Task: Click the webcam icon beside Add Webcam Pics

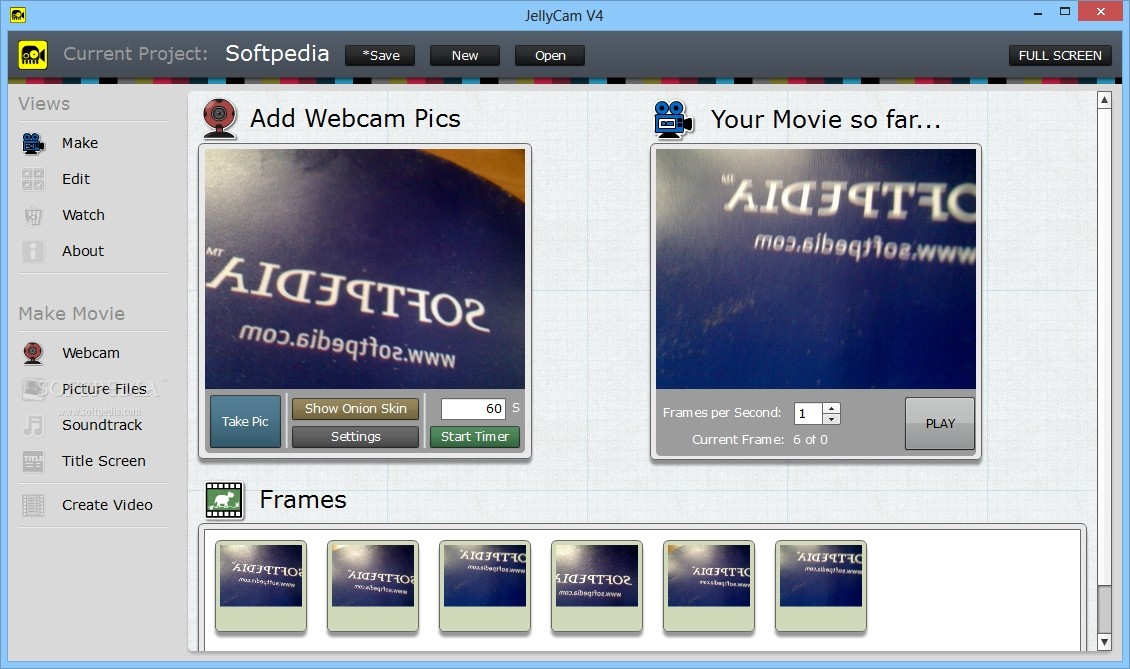Action: coord(220,118)
